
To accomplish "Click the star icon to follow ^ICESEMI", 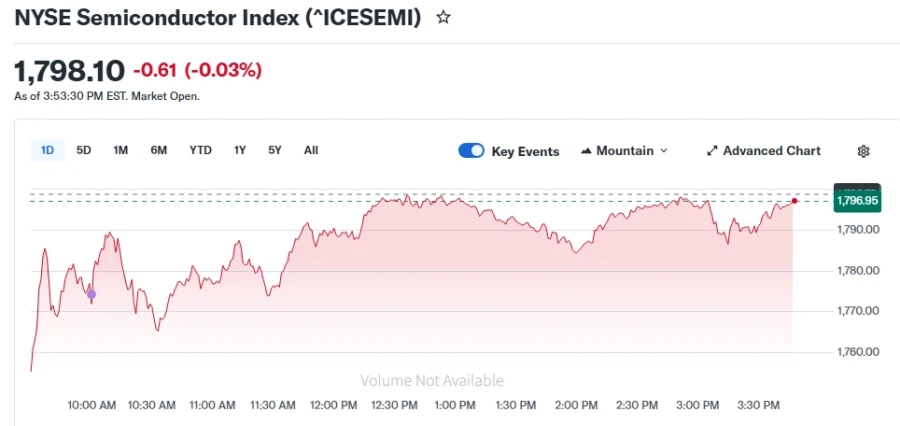I will (444, 18).
